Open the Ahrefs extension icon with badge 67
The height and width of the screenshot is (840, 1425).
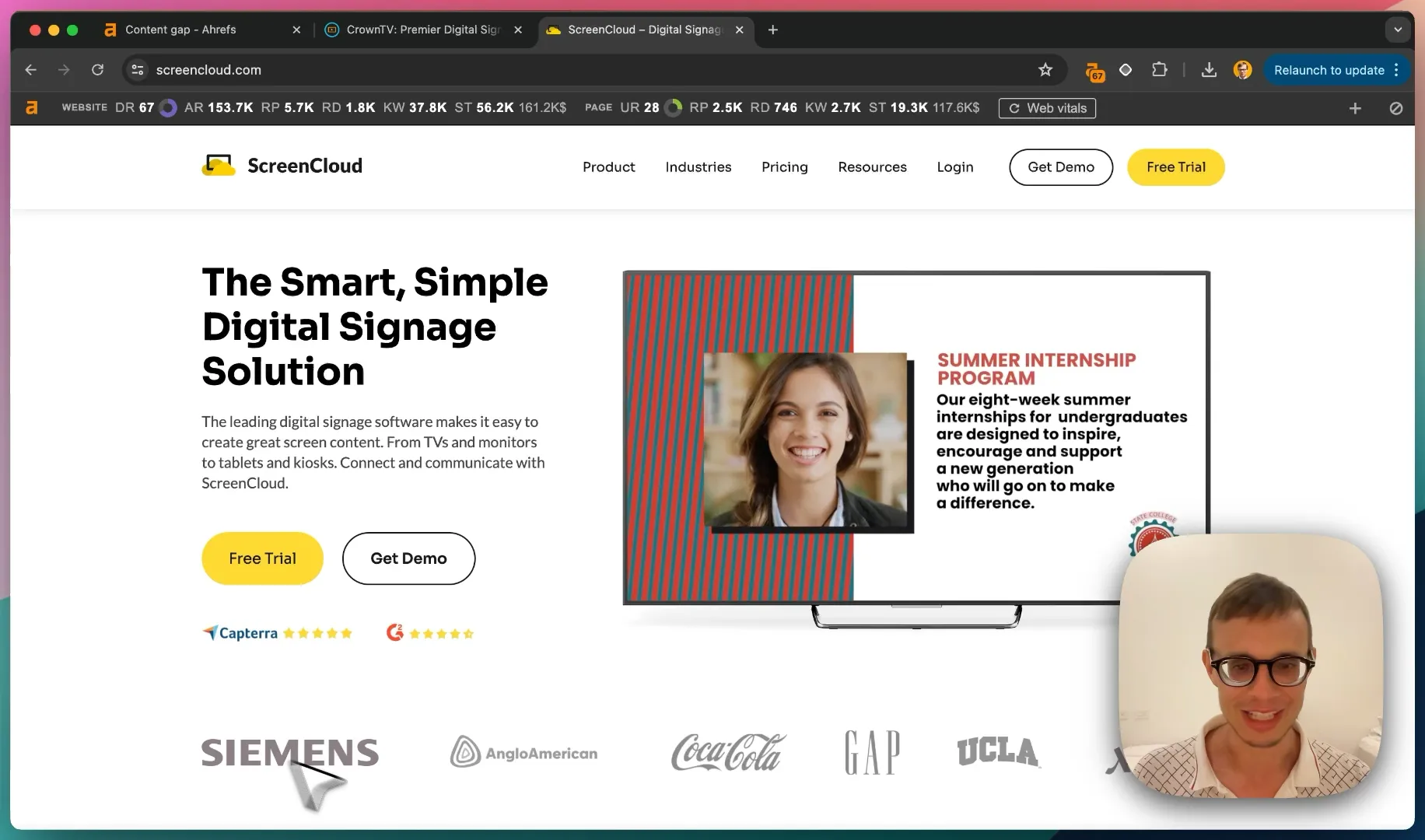1094,72
